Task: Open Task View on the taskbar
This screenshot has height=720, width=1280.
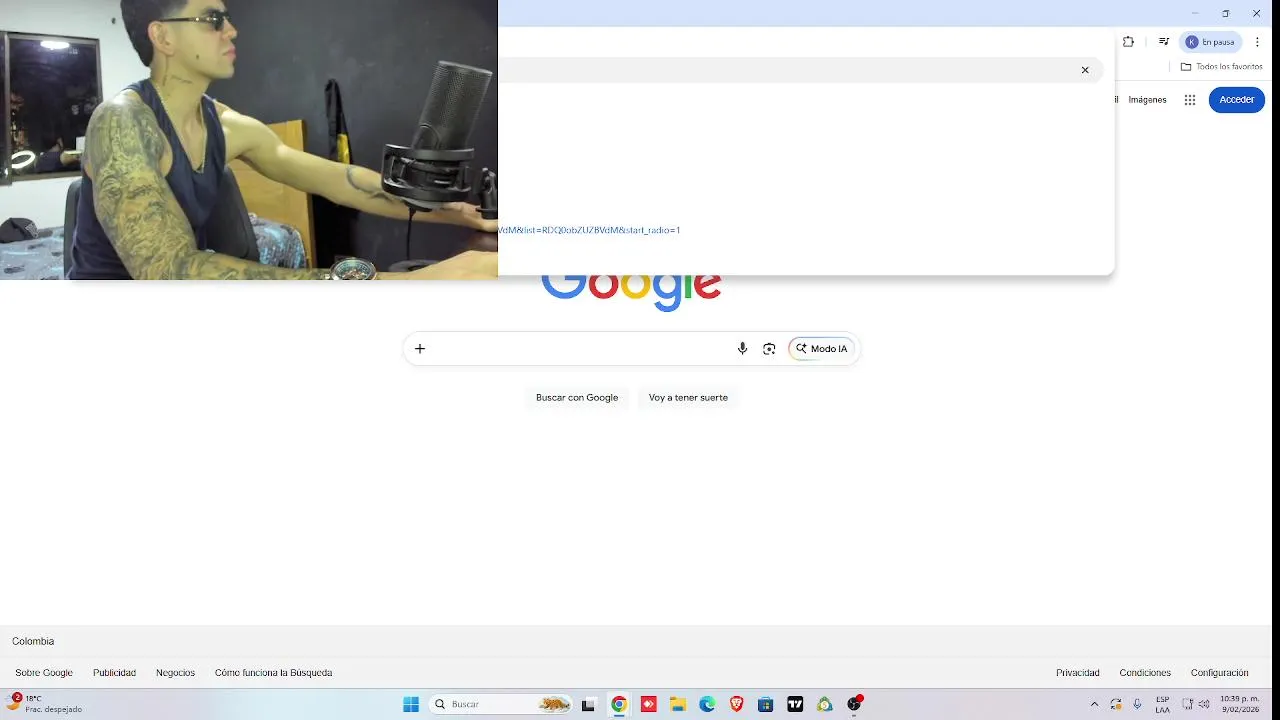Action: click(588, 704)
